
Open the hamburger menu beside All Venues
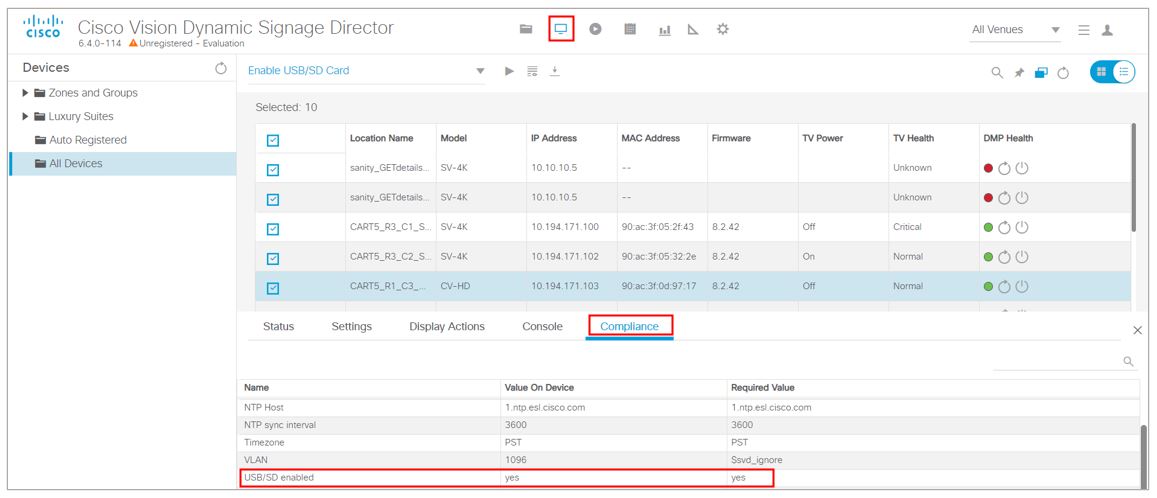tap(1084, 30)
